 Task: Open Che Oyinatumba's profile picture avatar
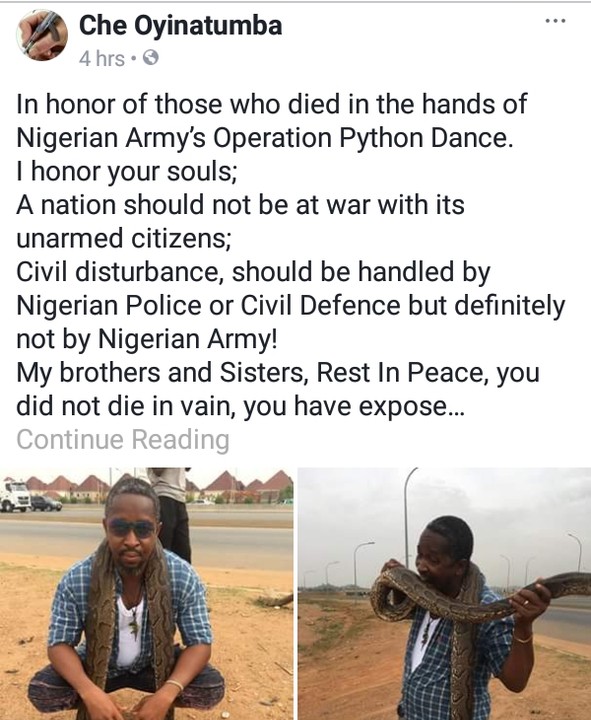[x=42, y=35]
